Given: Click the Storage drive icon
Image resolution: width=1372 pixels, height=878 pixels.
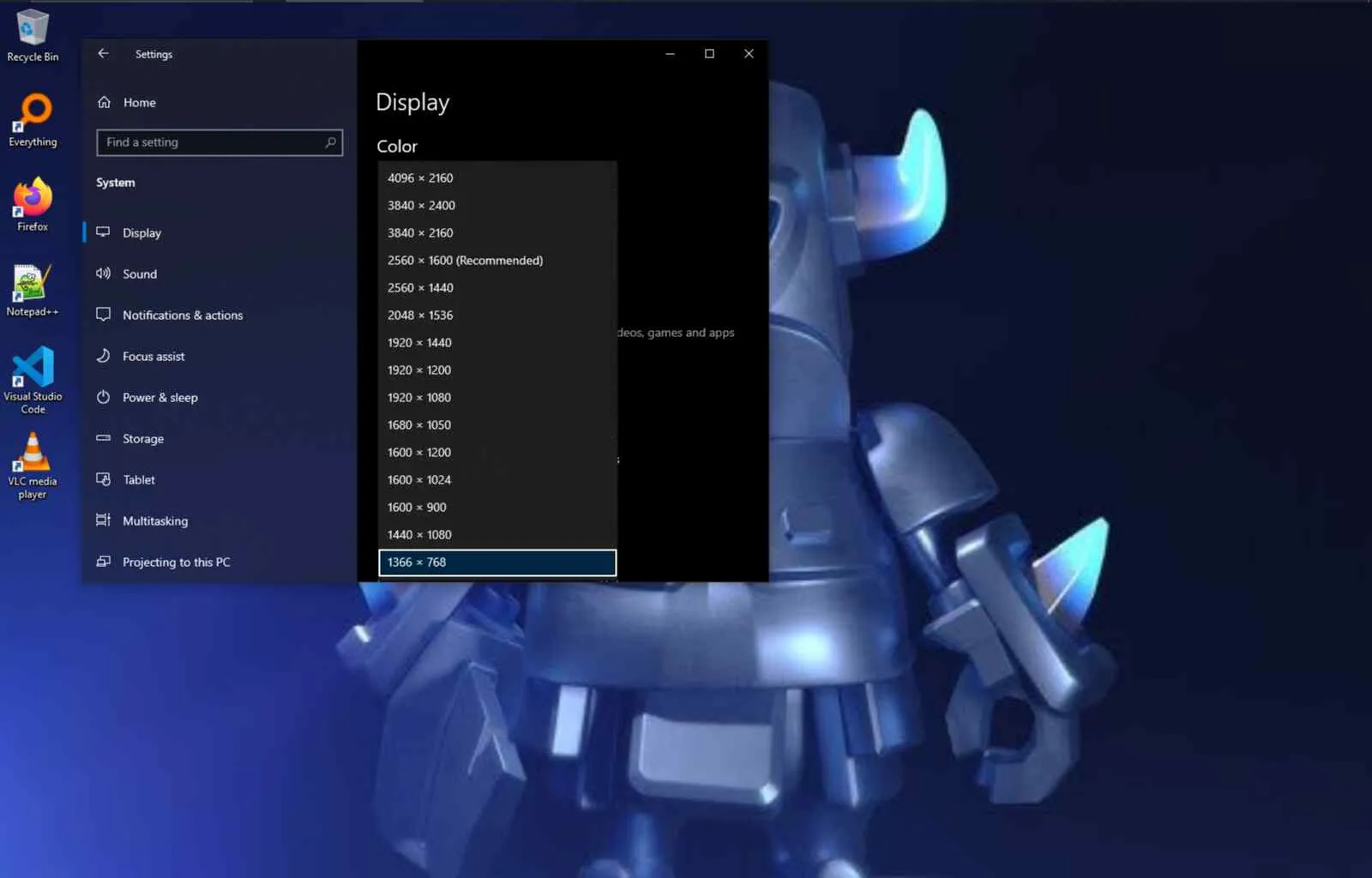Looking at the screenshot, I should coord(103,438).
